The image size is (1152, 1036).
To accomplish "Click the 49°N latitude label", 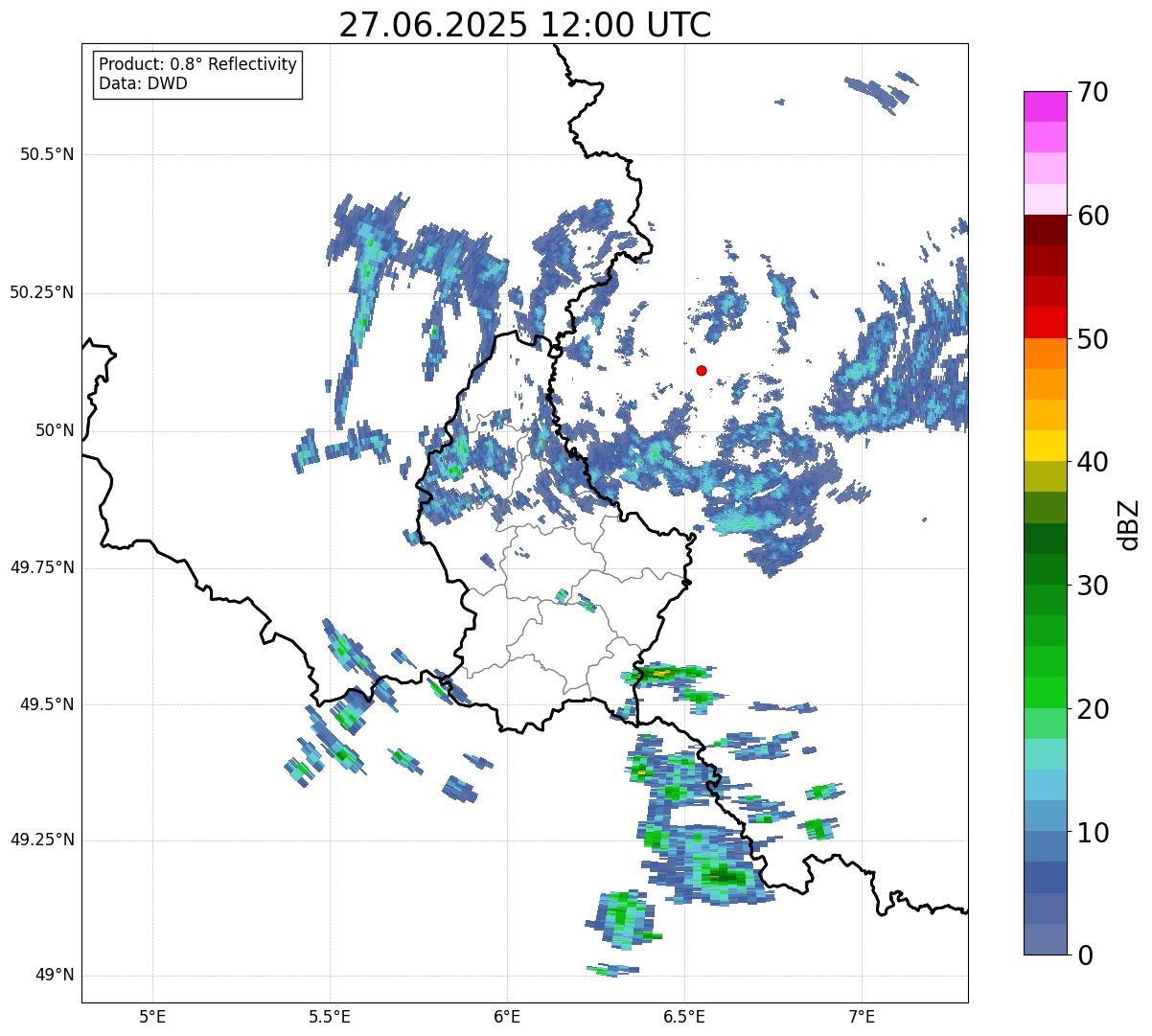I will coord(55,975).
